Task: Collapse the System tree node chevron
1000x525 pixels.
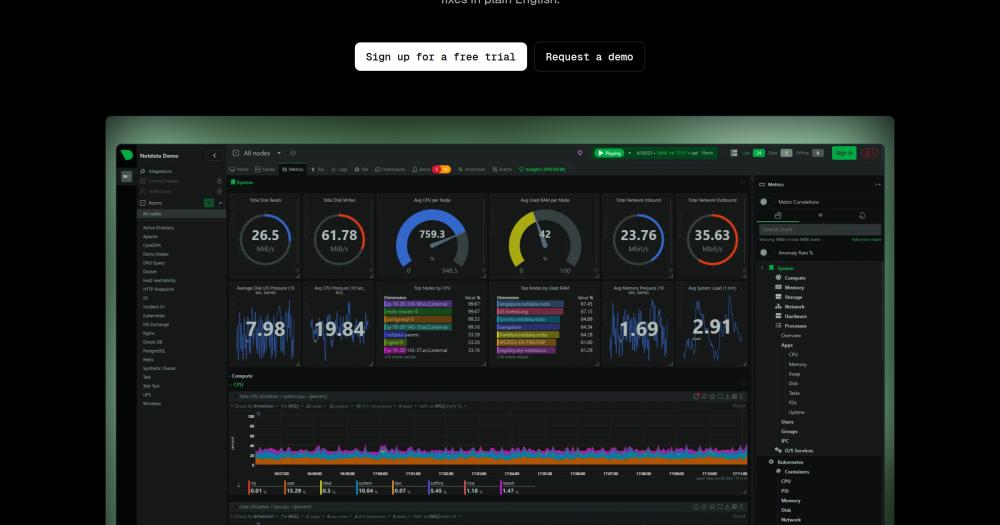Action: coord(763,268)
